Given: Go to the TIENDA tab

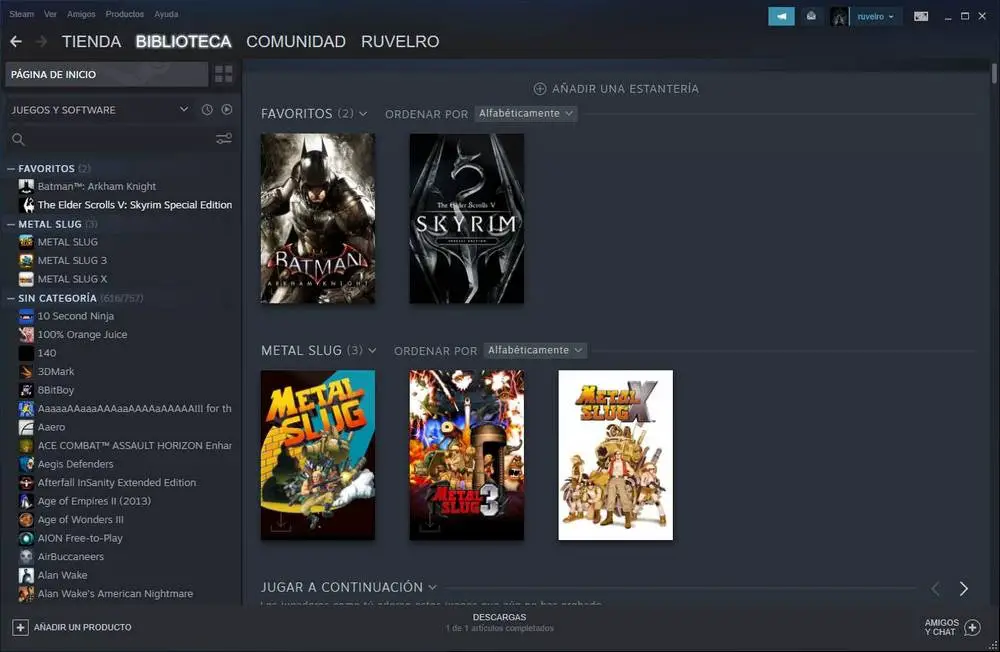Looking at the screenshot, I should 91,41.
